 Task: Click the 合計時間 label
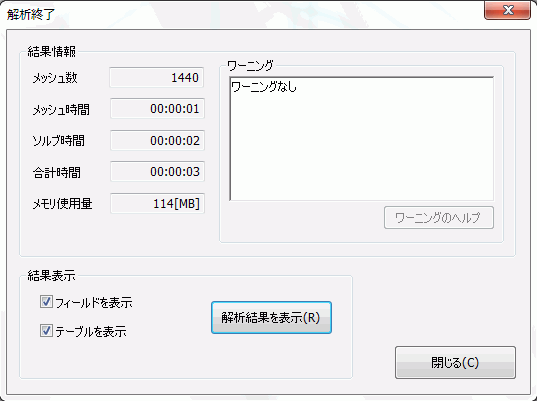(x=57, y=172)
